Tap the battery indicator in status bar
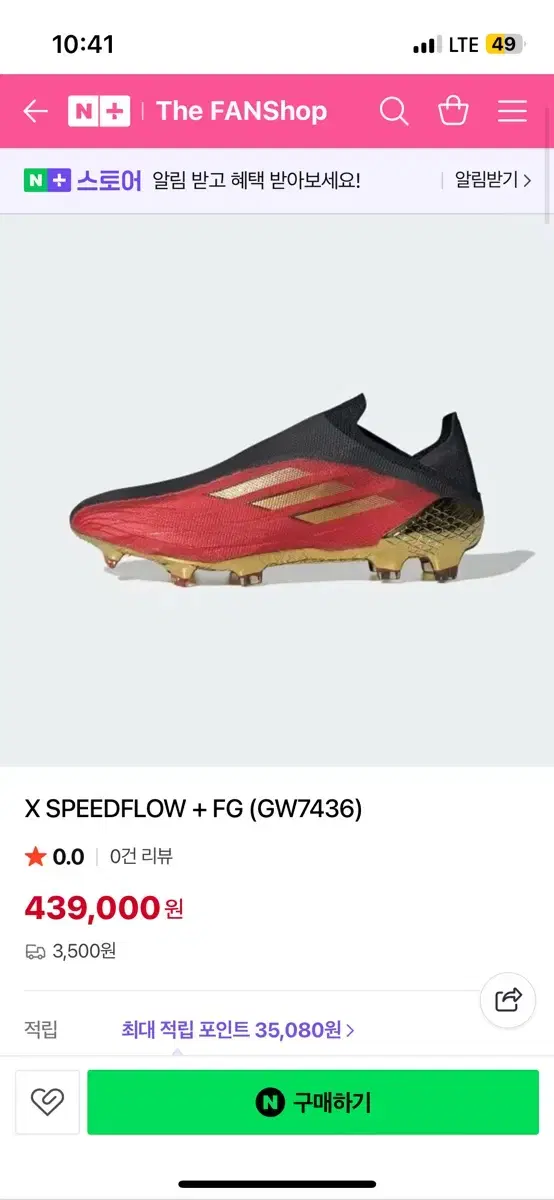 tap(503, 44)
